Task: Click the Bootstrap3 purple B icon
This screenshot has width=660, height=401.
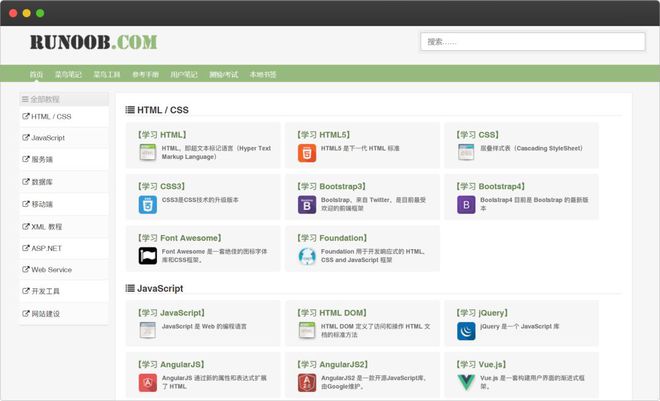Action: pyautogui.click(x=307, y=204)
